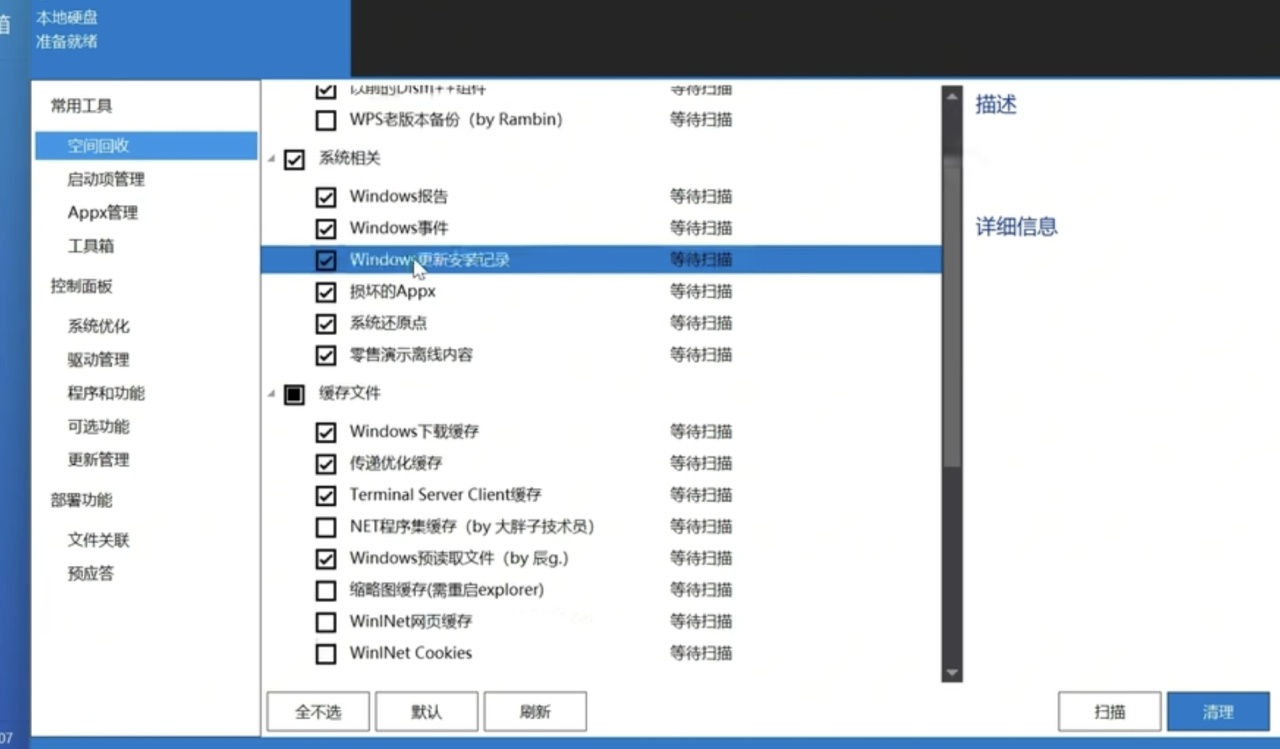Open 程序和功能 page
The width and height of the screenshot is (1280, 749).
click(106, 393)
